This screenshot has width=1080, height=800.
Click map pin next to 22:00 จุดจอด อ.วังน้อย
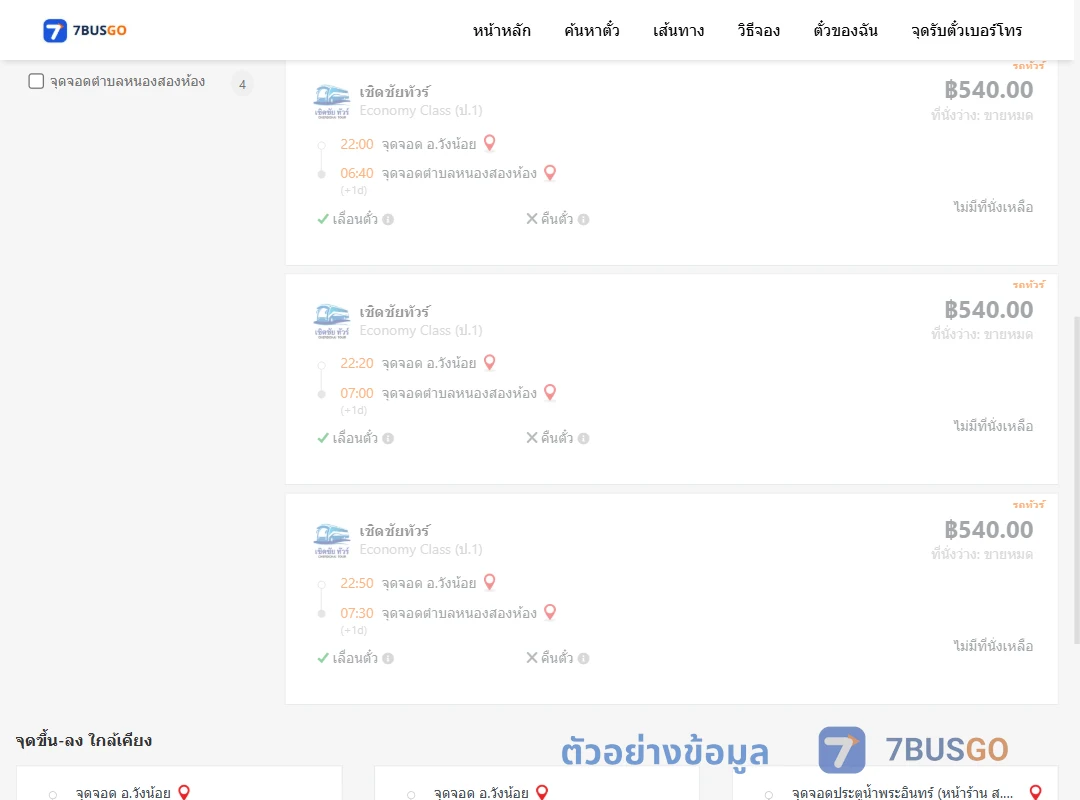(490, 143)
